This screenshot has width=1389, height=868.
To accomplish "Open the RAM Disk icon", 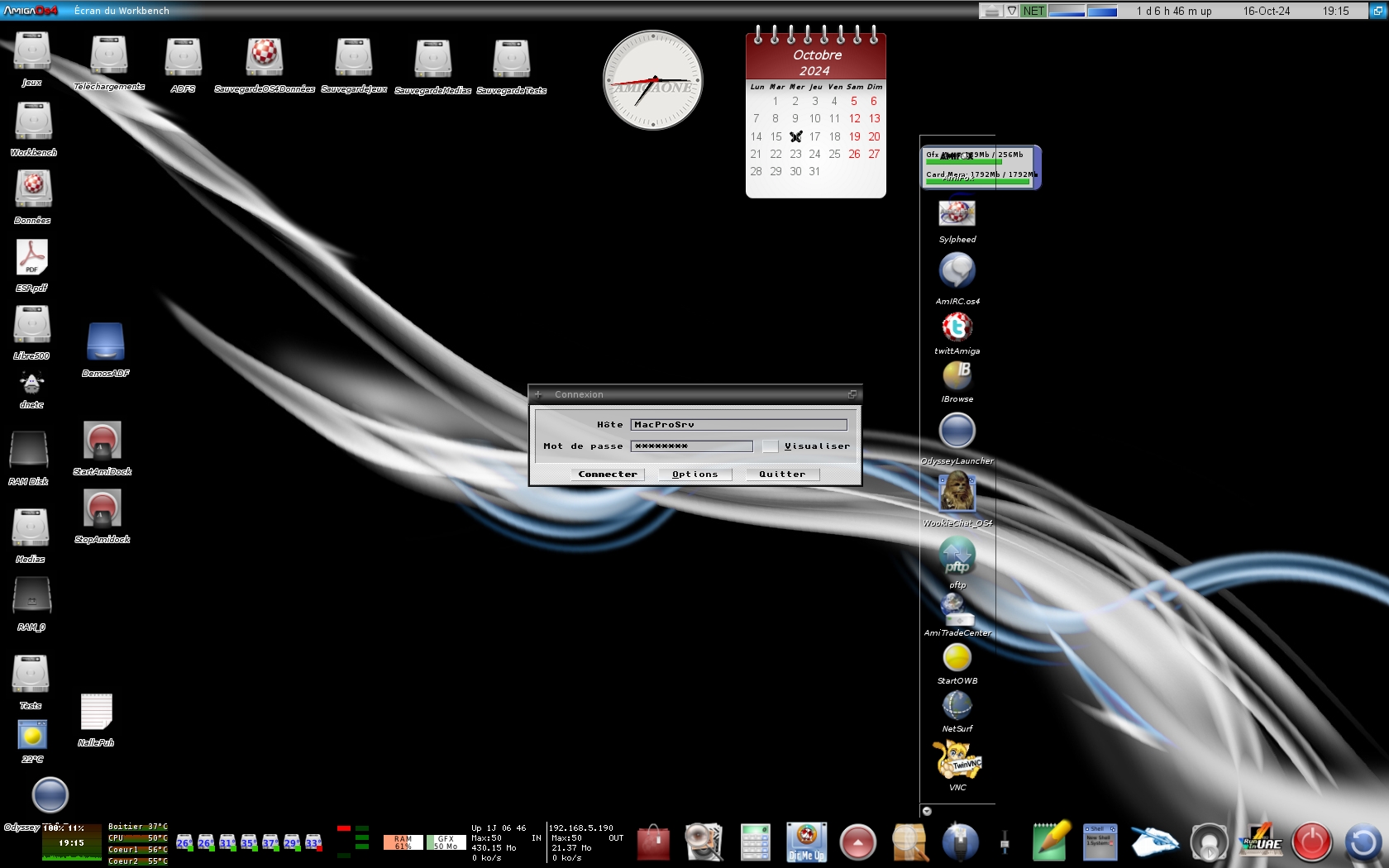I will tap(29, 451).
